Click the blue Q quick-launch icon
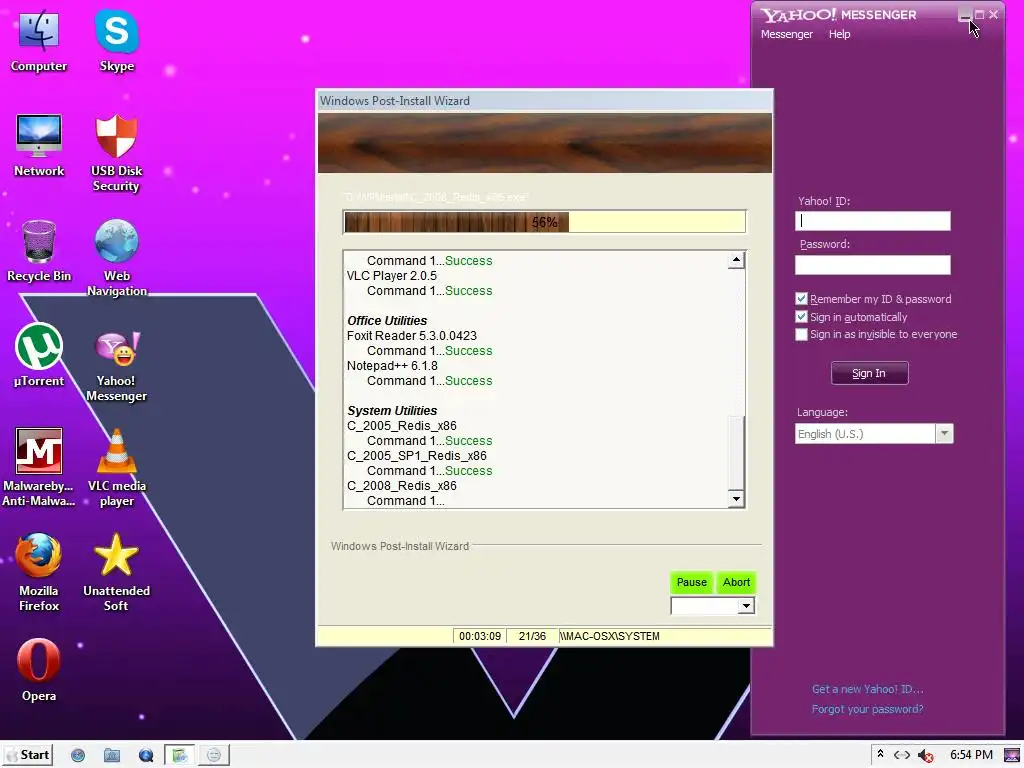The width and height of the screenshot is (1024, 768). pos(146,756)
